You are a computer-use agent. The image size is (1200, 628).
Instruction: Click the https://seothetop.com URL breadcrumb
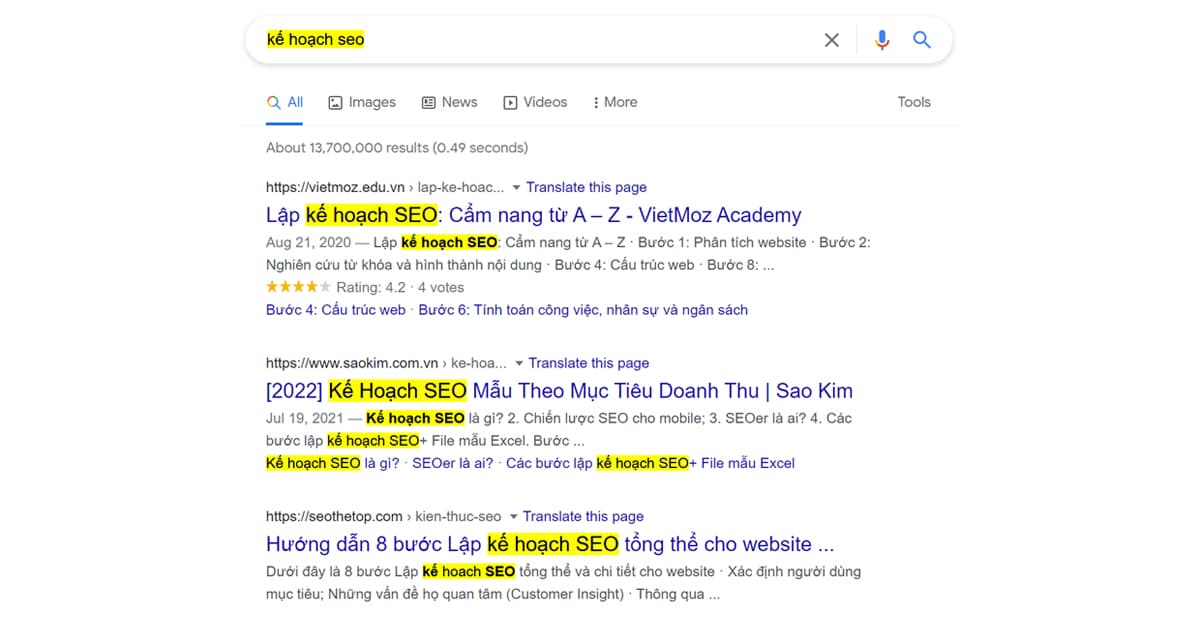click(383, 516)
